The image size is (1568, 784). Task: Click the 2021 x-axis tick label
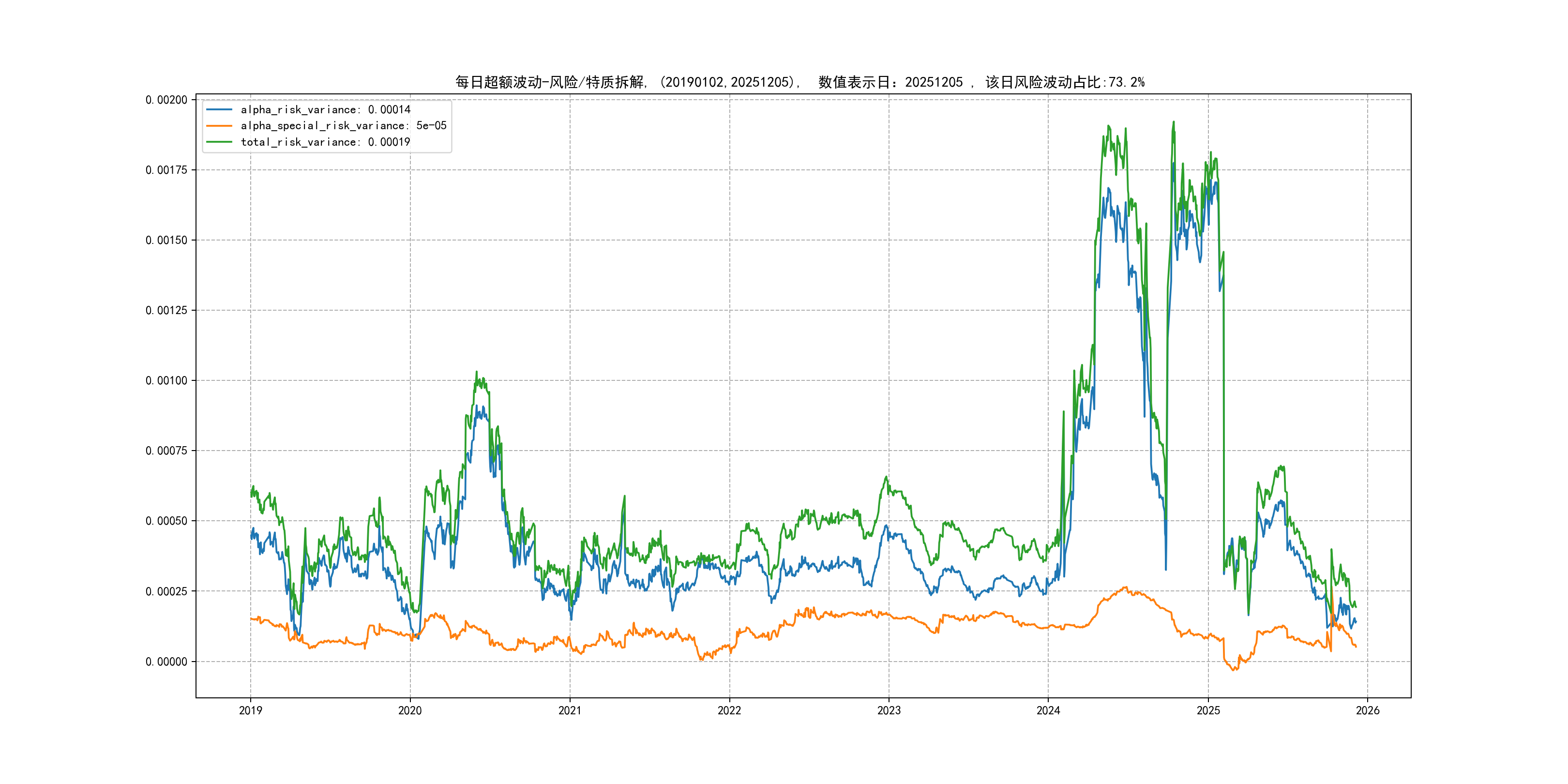[570, 710]
